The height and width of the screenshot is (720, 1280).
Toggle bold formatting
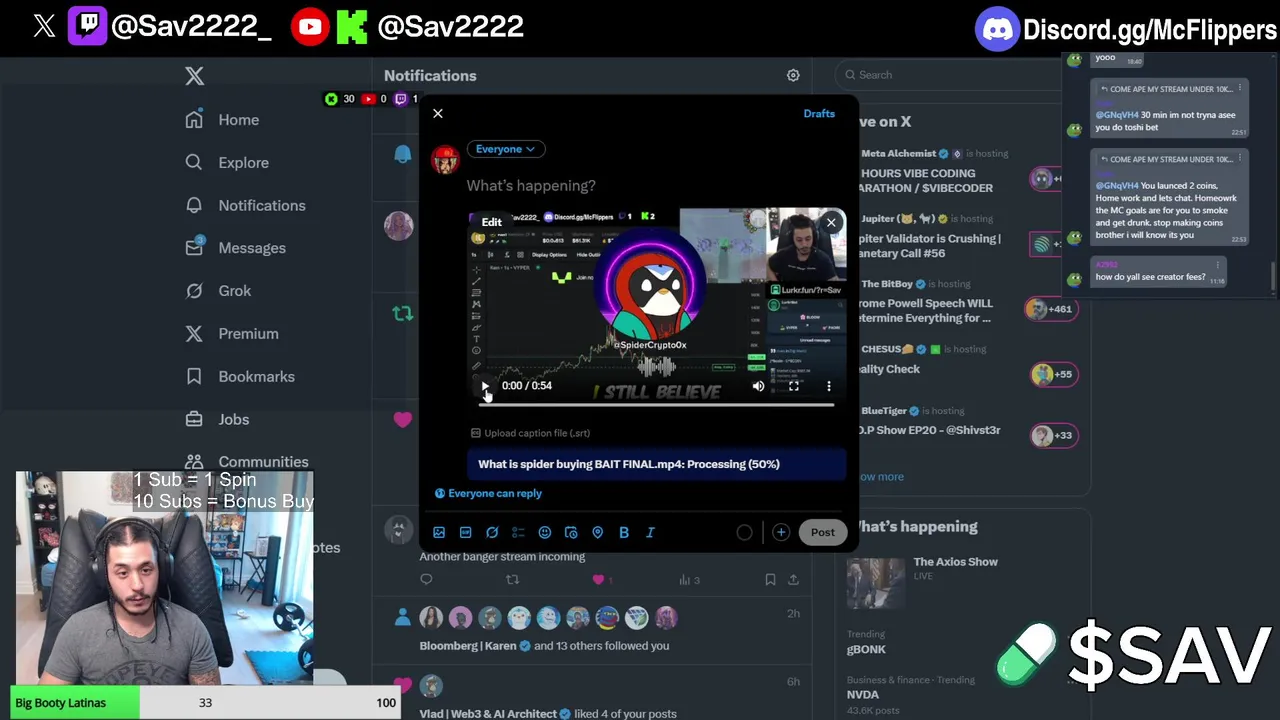624,533
